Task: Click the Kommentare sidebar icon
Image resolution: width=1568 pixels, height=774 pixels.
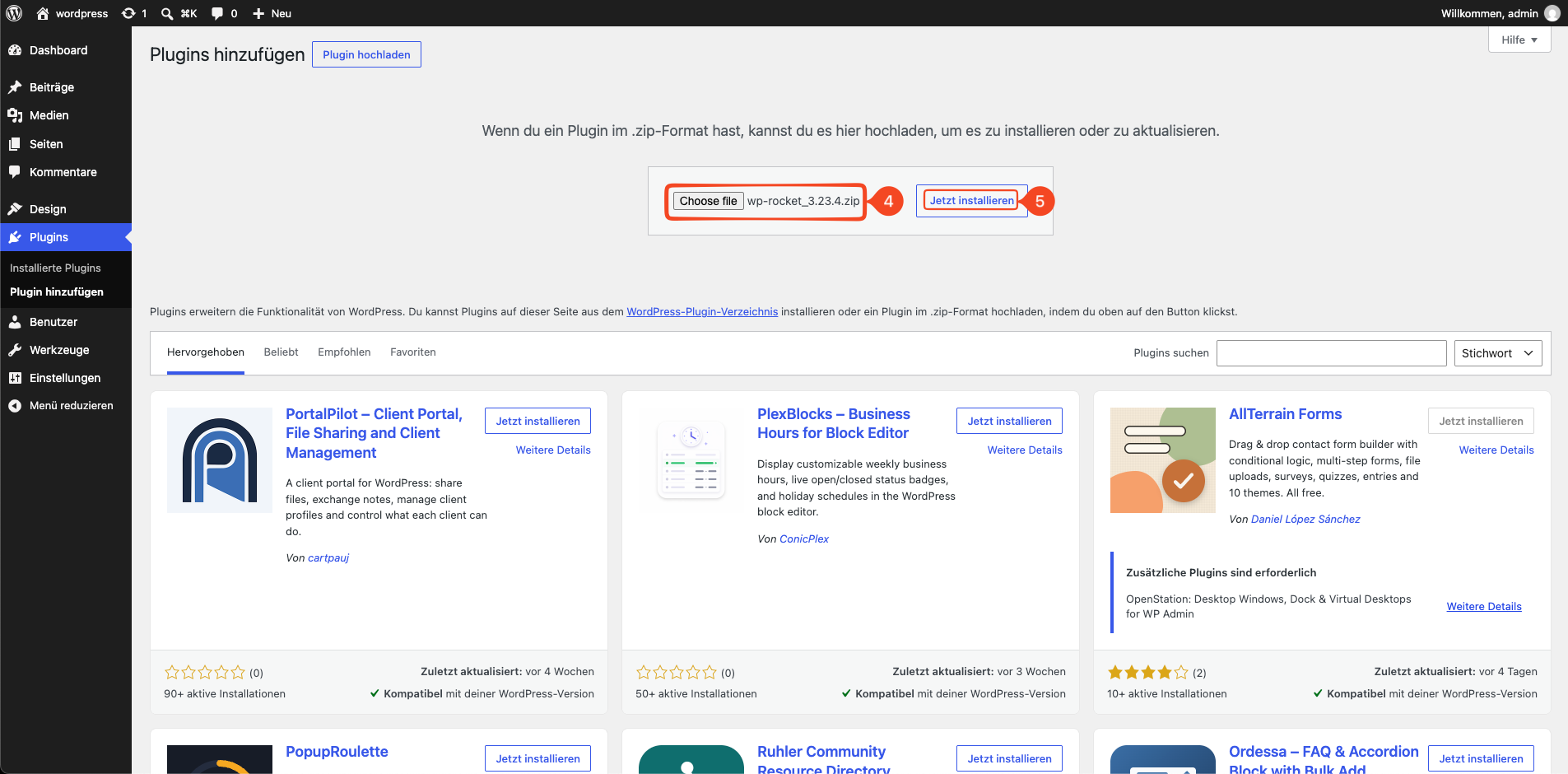Action: coord(15,172)
